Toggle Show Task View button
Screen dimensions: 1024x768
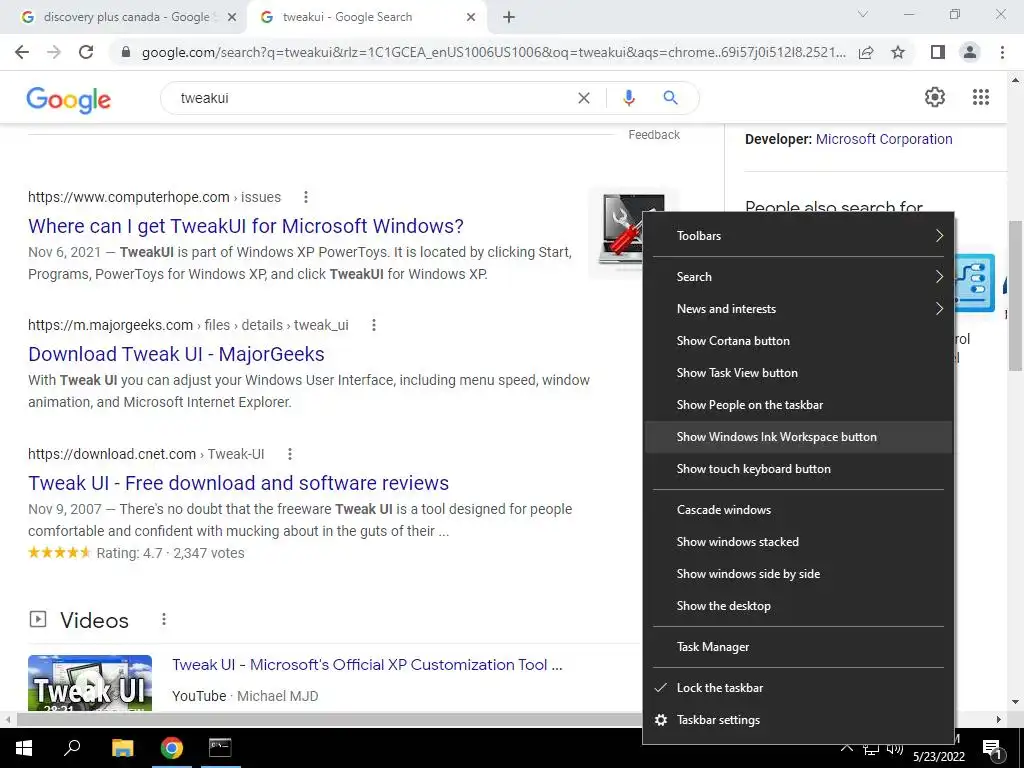click(x=798, y=373)
